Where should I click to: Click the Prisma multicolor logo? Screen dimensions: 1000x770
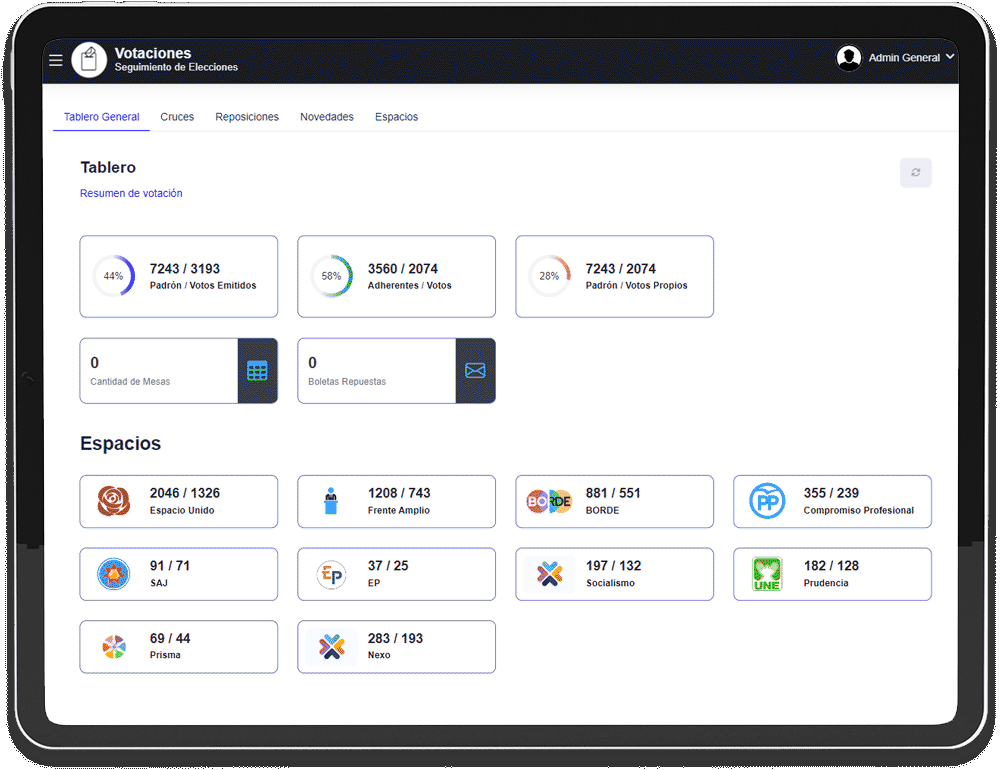click(114, 647)
